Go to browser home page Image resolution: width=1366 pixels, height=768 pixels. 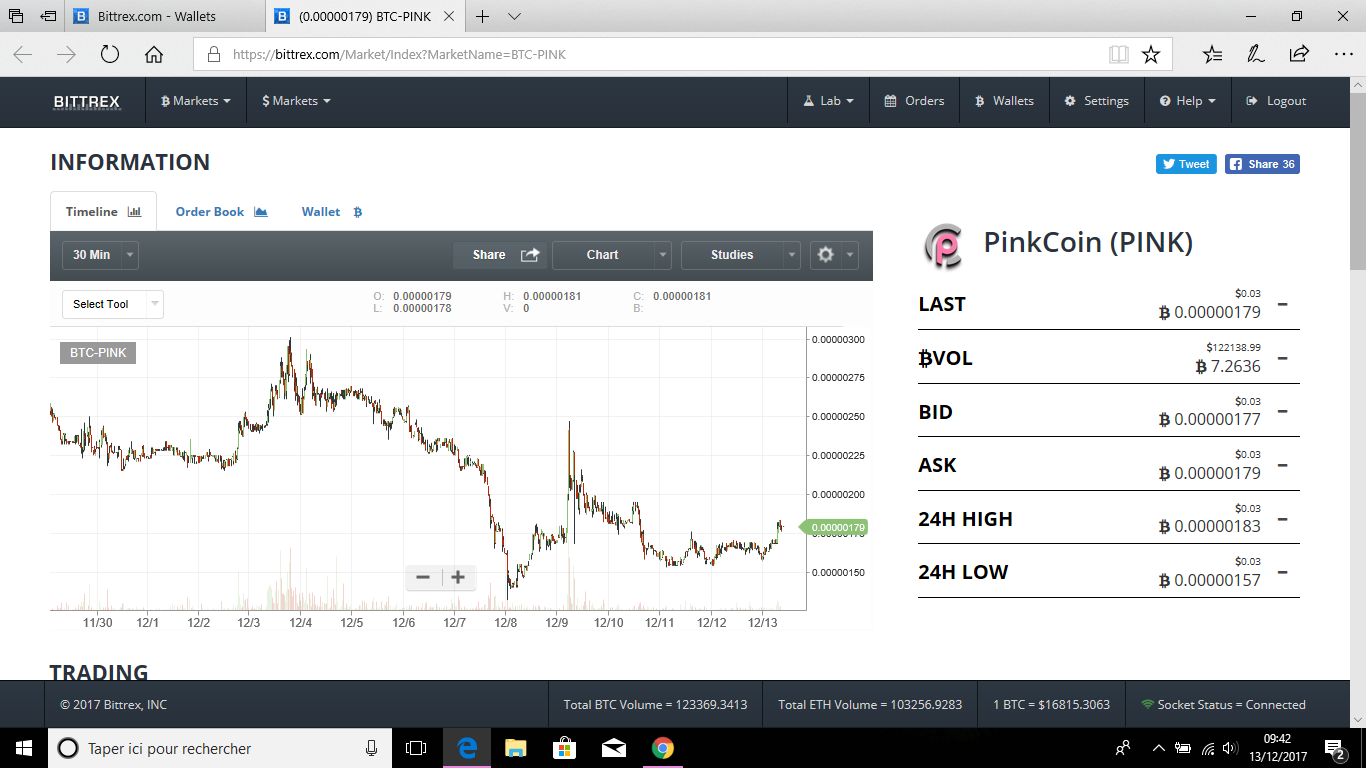click(x=154, y=54)
